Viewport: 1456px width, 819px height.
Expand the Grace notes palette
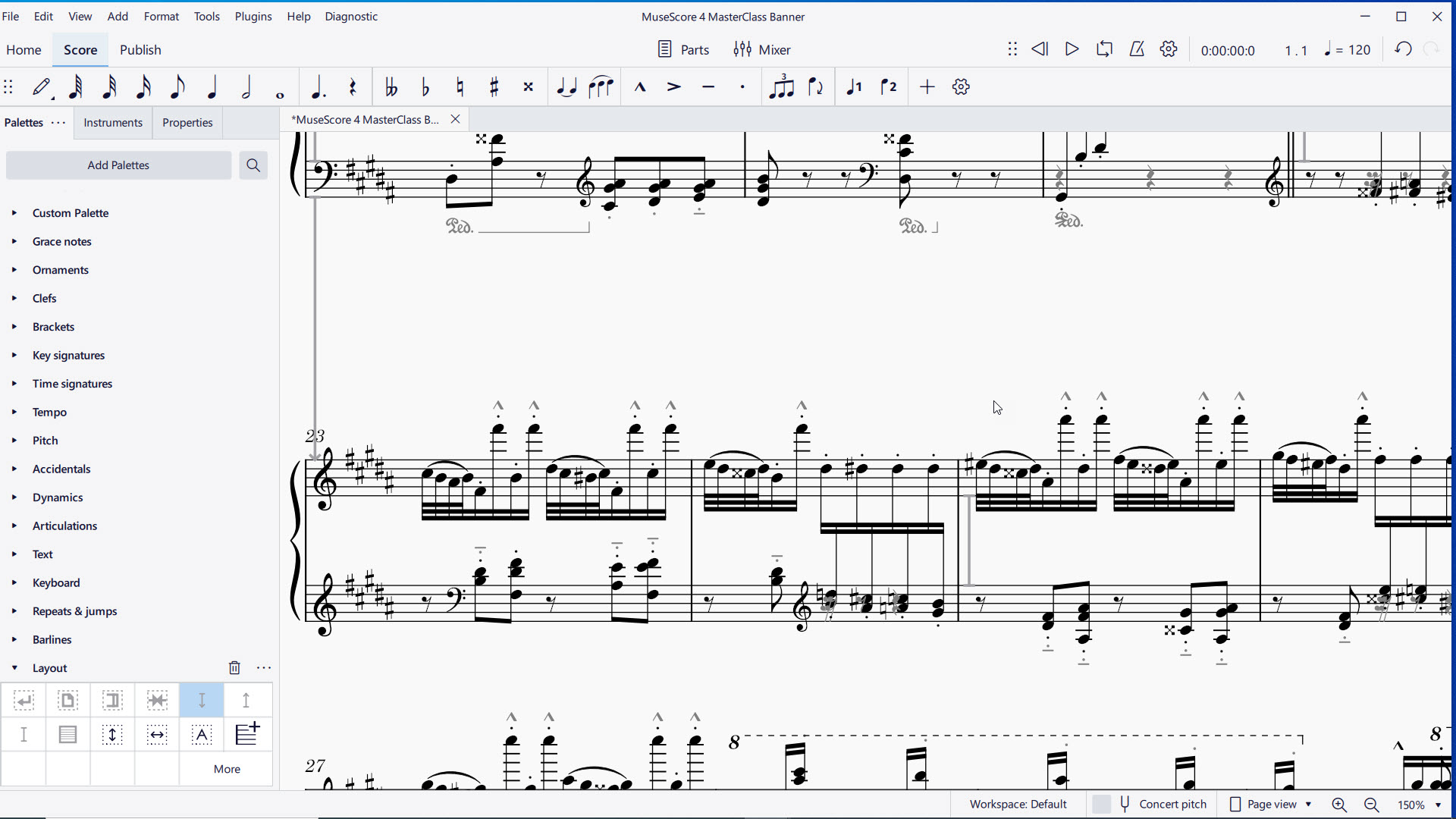14,241
